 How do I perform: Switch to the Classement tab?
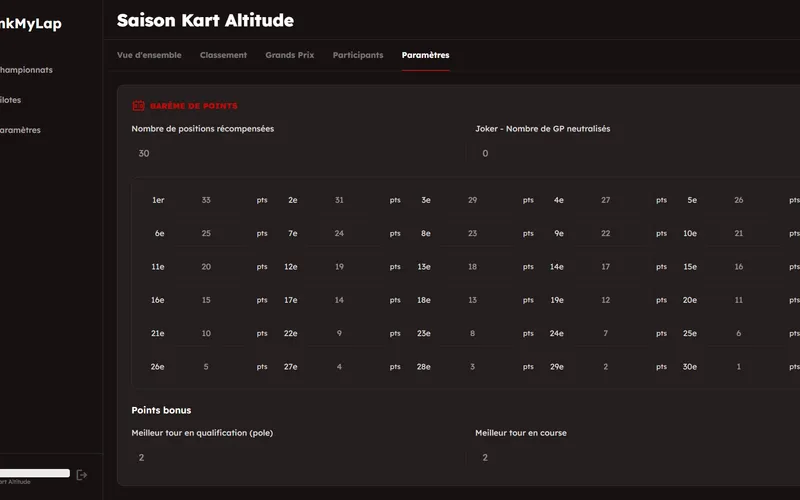tap(223, 55)
